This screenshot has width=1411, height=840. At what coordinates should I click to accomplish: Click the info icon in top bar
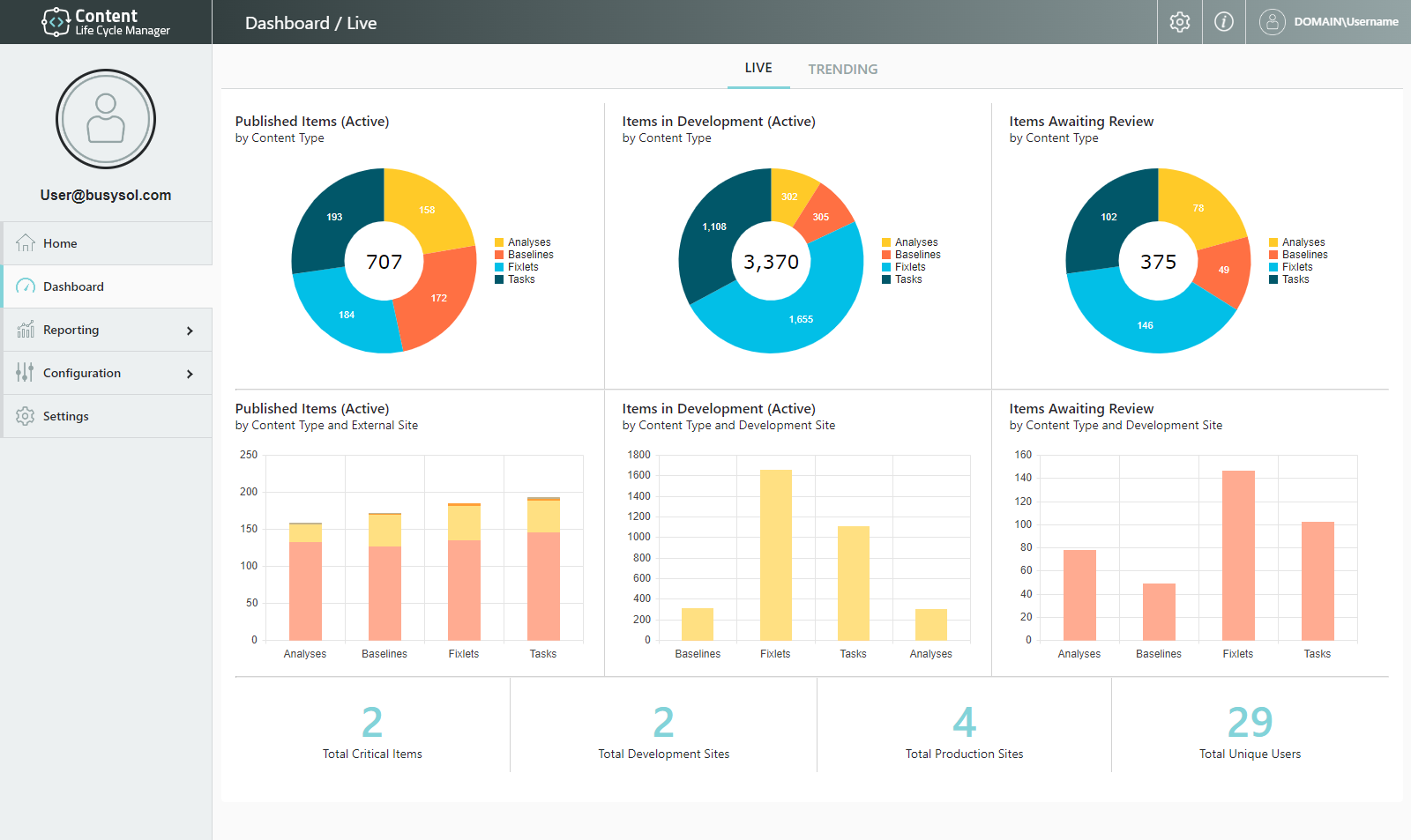tap(1223, 22)
